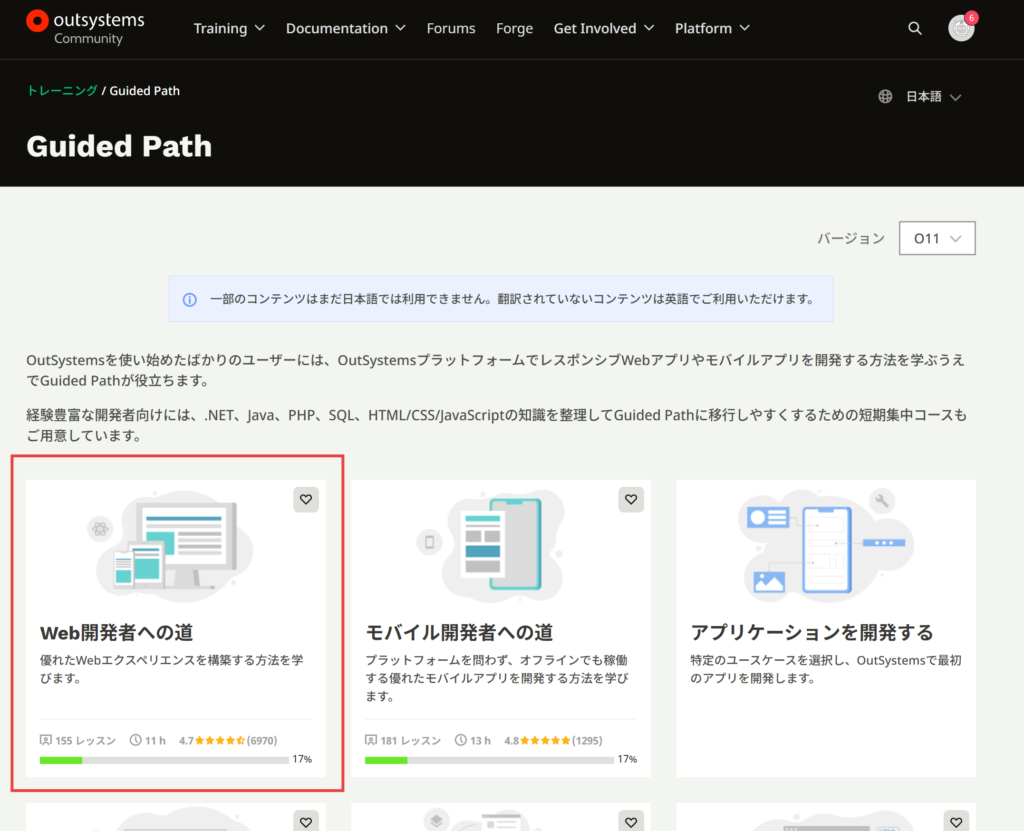Toggle favorite heart on bottom-left partial card
This screenshot has width=1024, height=831.
click(306, 821)
